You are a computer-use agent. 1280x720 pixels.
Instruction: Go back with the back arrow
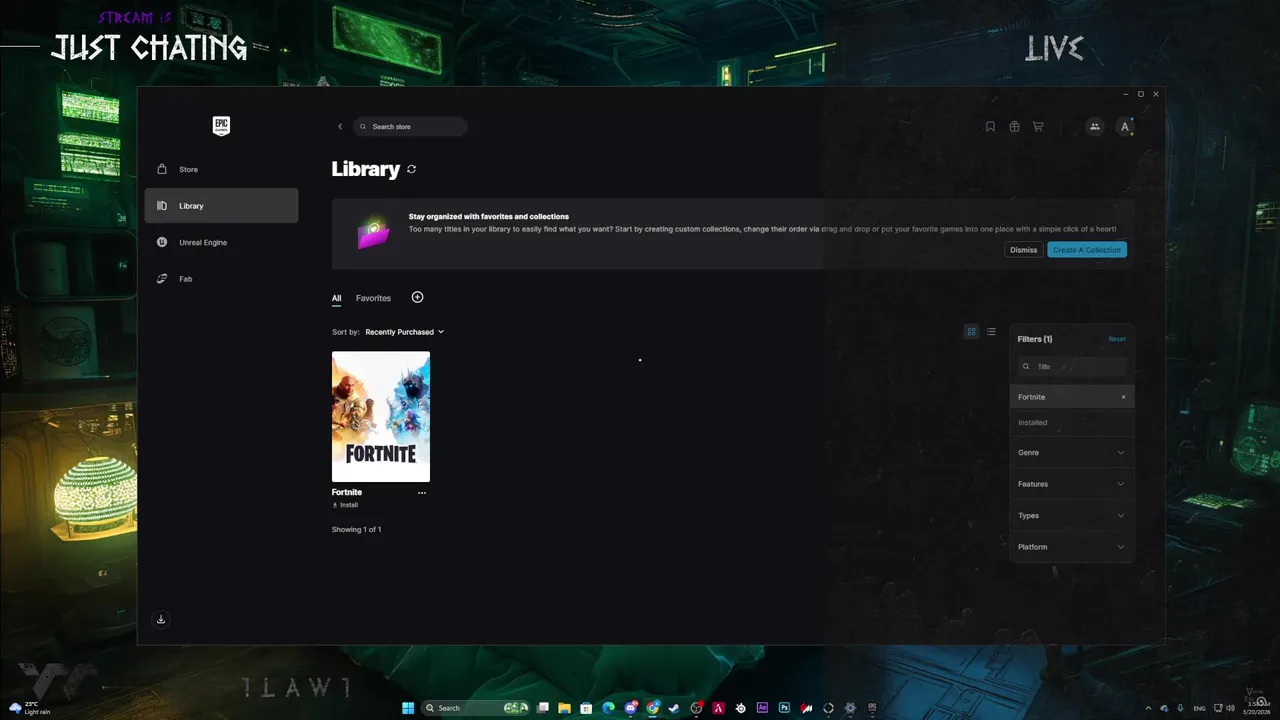click(340, 127)
